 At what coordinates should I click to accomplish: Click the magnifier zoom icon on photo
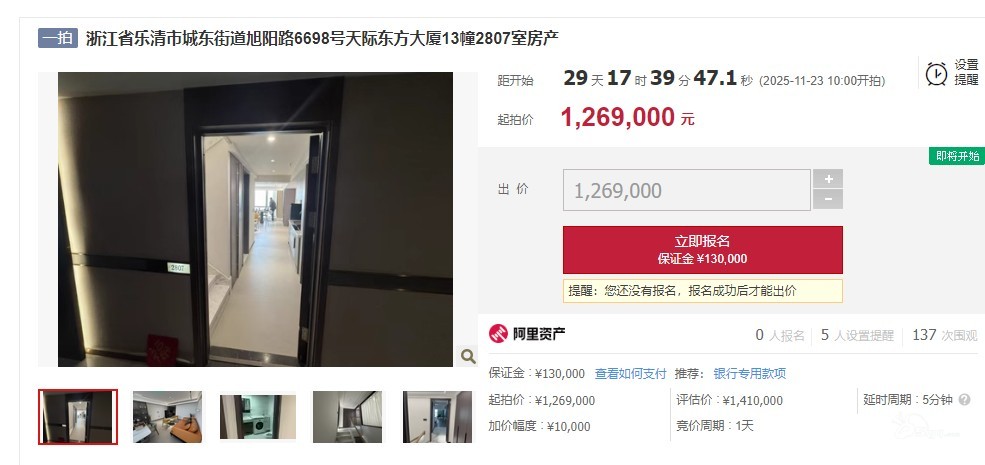[468, 356]
